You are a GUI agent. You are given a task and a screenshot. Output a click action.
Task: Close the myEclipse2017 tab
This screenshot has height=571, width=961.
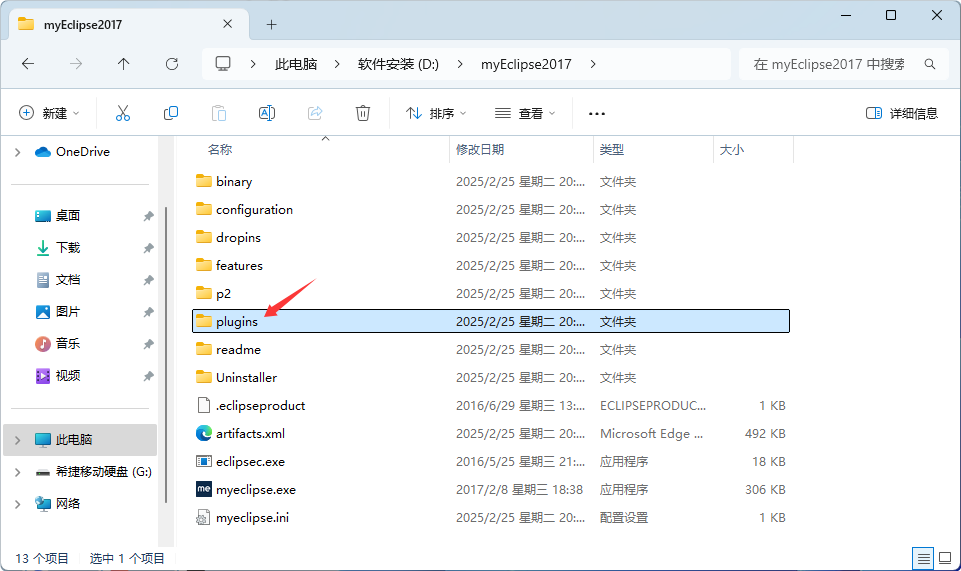(x=227, y=24)
